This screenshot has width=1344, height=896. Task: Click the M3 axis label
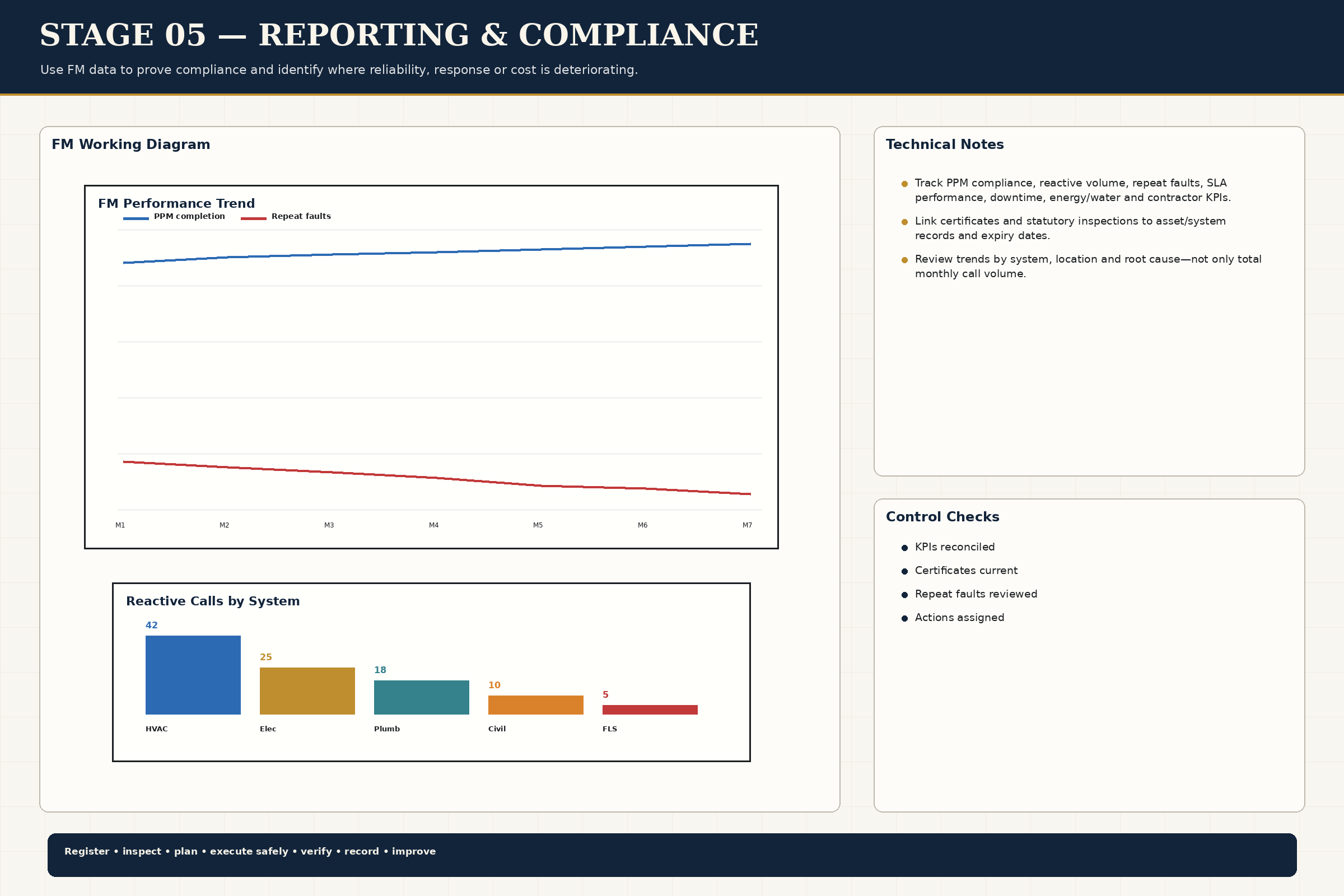pos(329,525)
